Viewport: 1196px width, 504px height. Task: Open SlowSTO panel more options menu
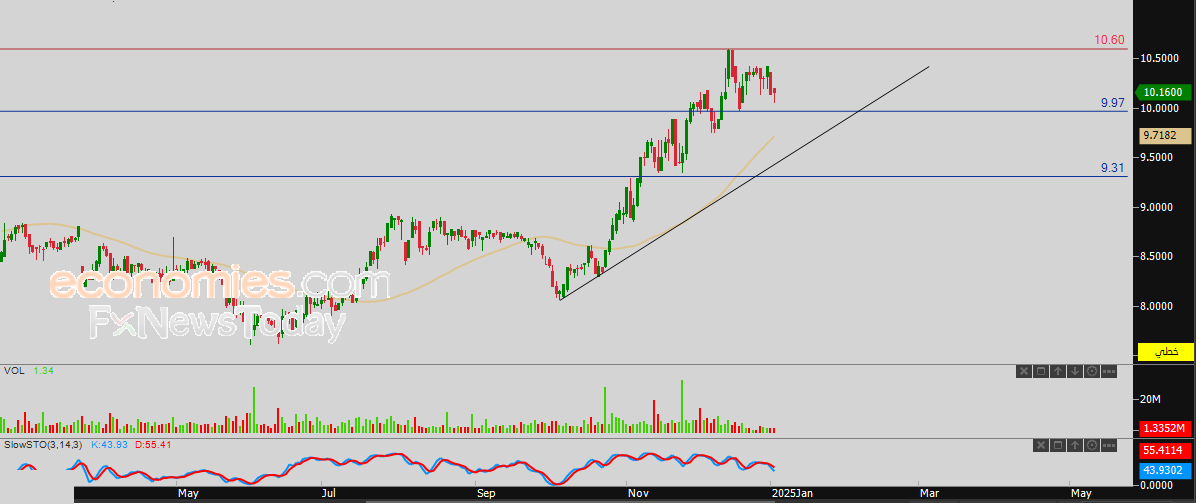[x=1107, y=444]
